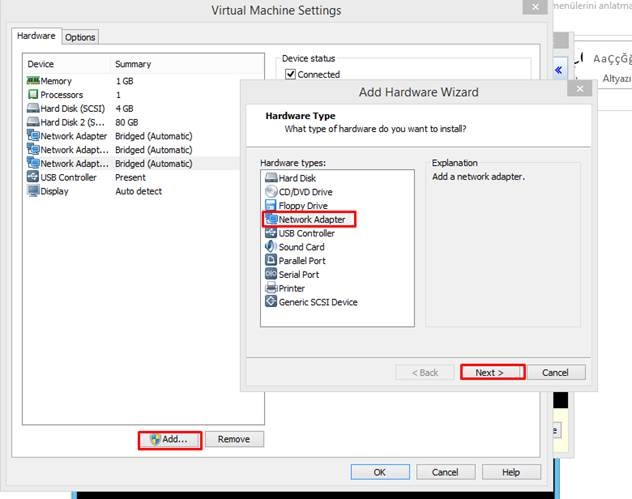632x499 pixels.
Task: Click Hard Disk 2 drive icon
Action: click(33, 122)
